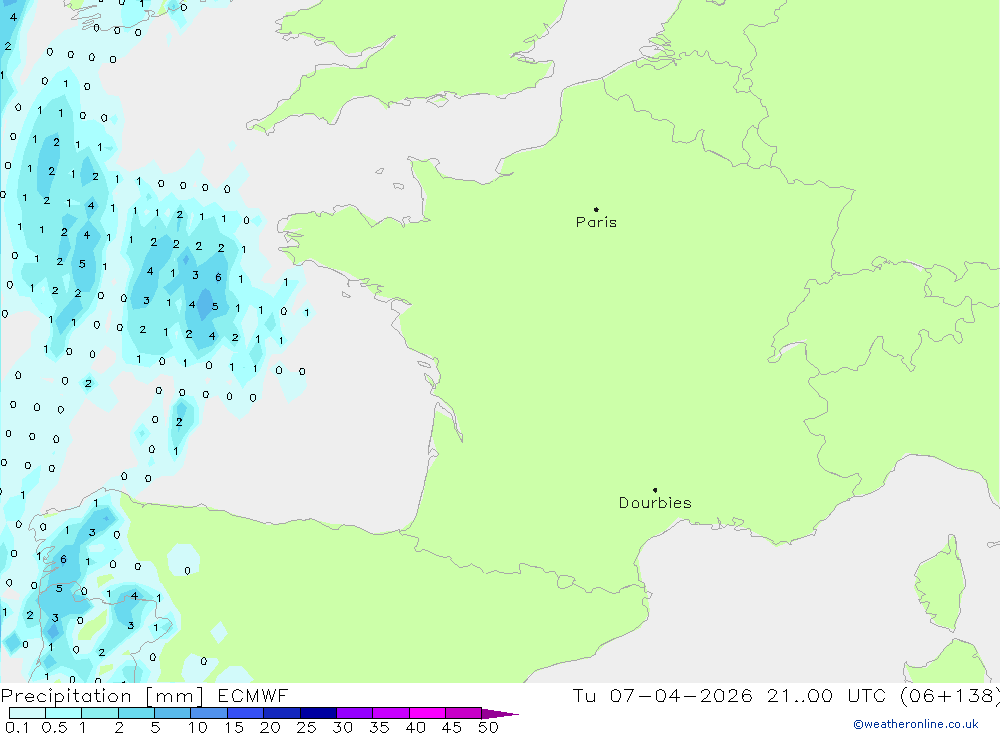This screenshot has width=1000, height=733.
Task: Click the over-50 mm legend arrow tip
Action: tap(500, 714)
